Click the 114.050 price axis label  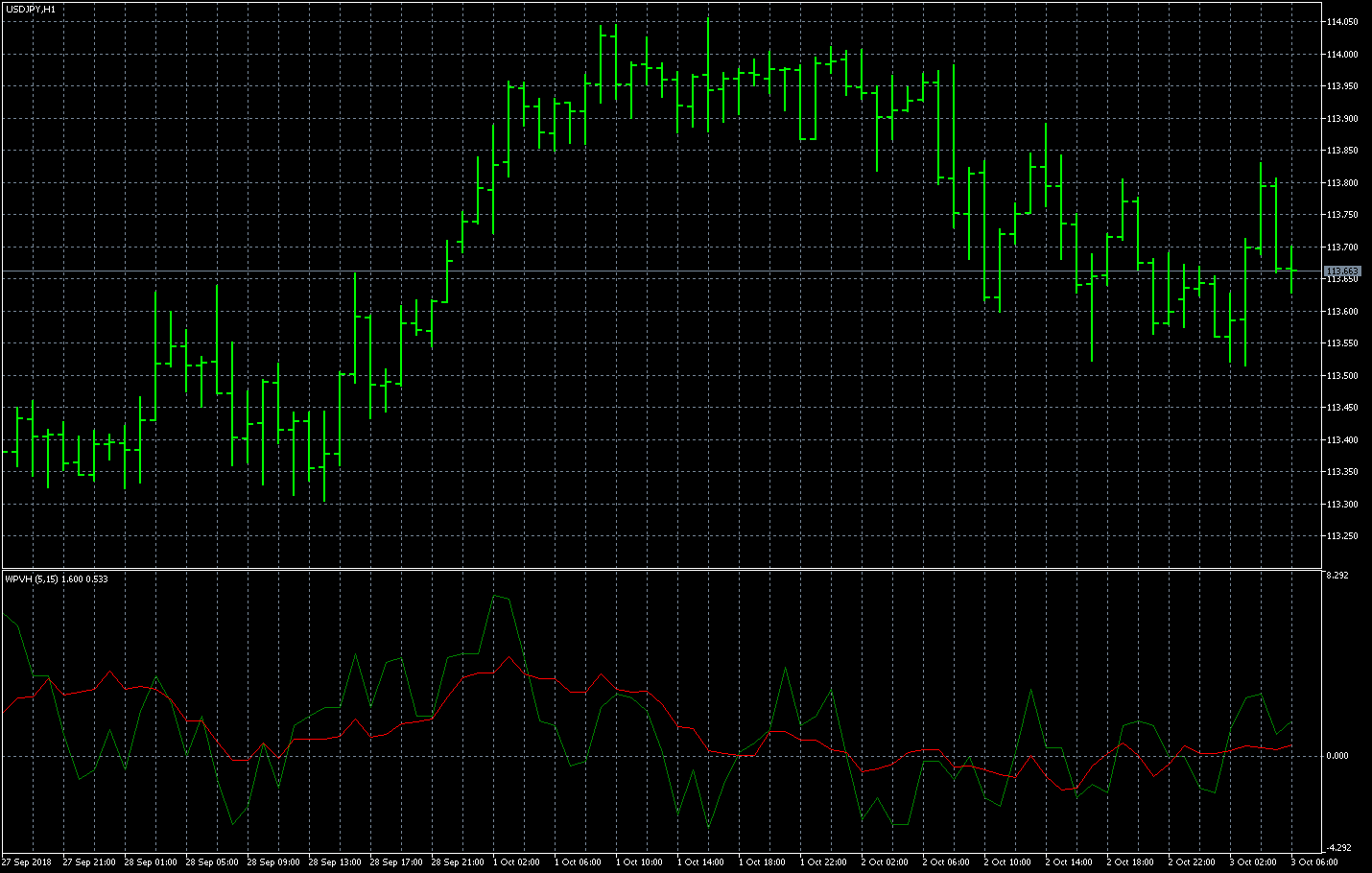(1342, 22)
